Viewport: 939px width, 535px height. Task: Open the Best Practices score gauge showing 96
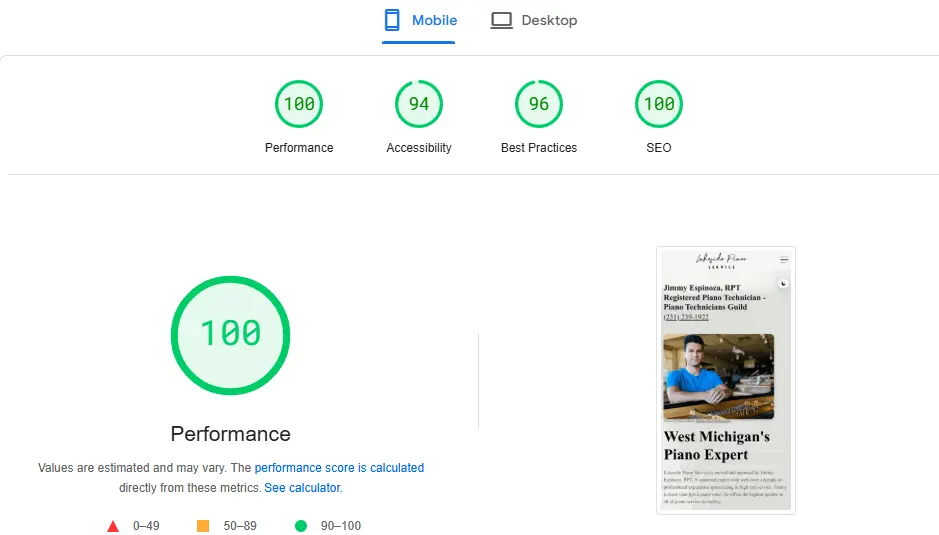539,104
